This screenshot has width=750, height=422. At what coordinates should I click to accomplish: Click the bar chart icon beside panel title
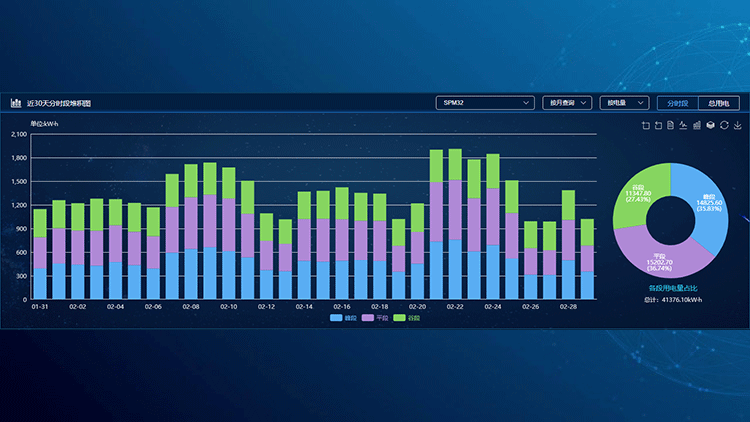coord(16,103)
